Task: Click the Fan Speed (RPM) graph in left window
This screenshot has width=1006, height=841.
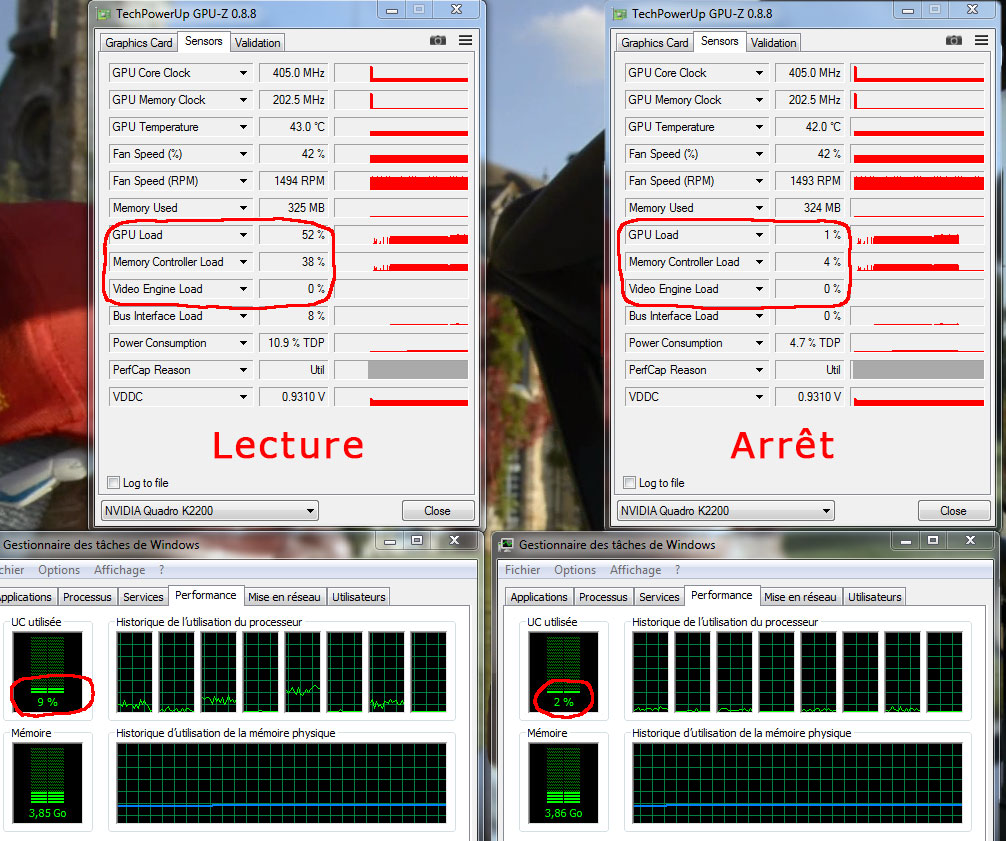Action: coord(418,181)
